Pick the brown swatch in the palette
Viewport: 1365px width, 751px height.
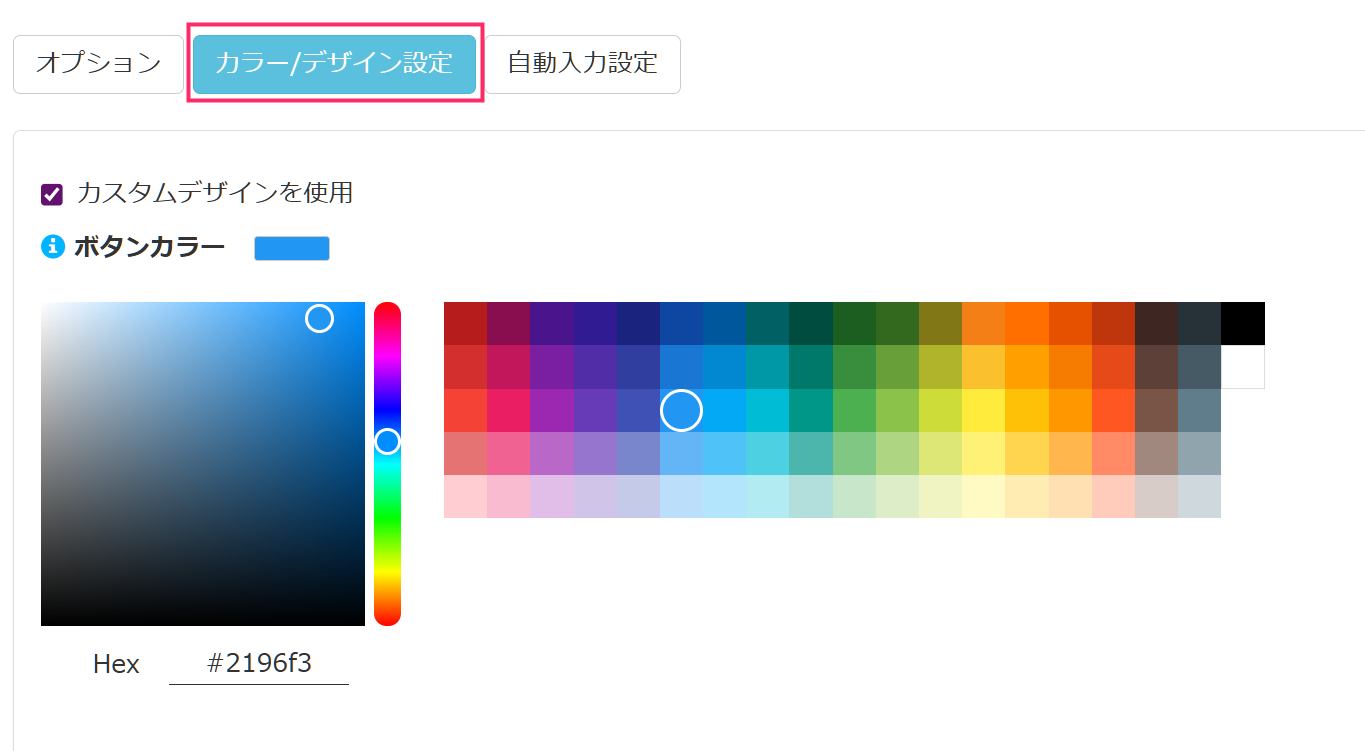click(x=1156, y=410)
